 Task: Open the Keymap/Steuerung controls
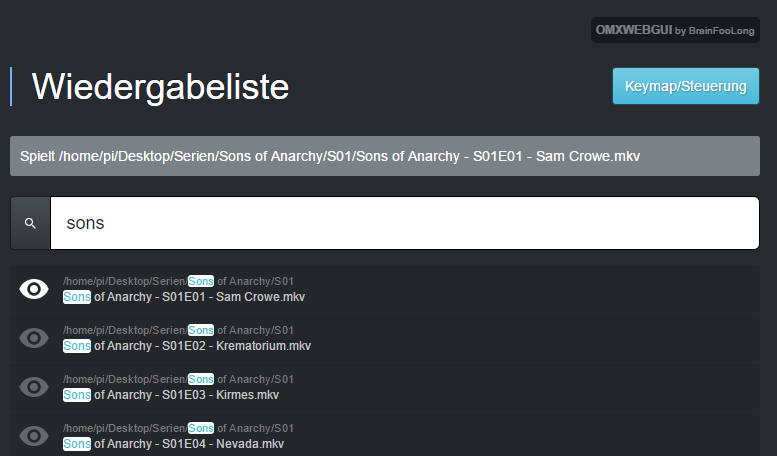tap(685, 86)
